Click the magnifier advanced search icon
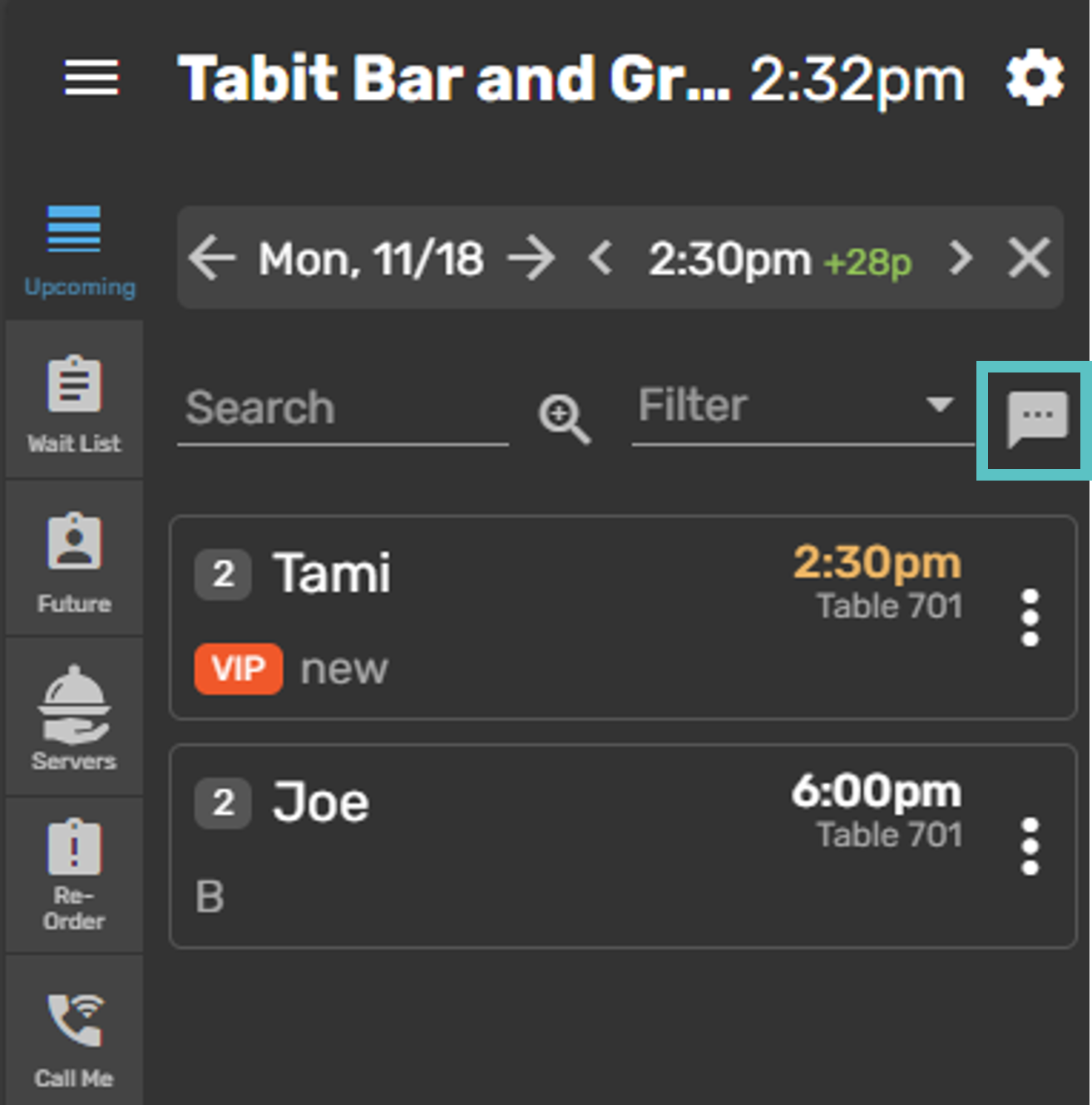The width and height of the screenshot is (1092, 1105). click(x=565, y=417)
